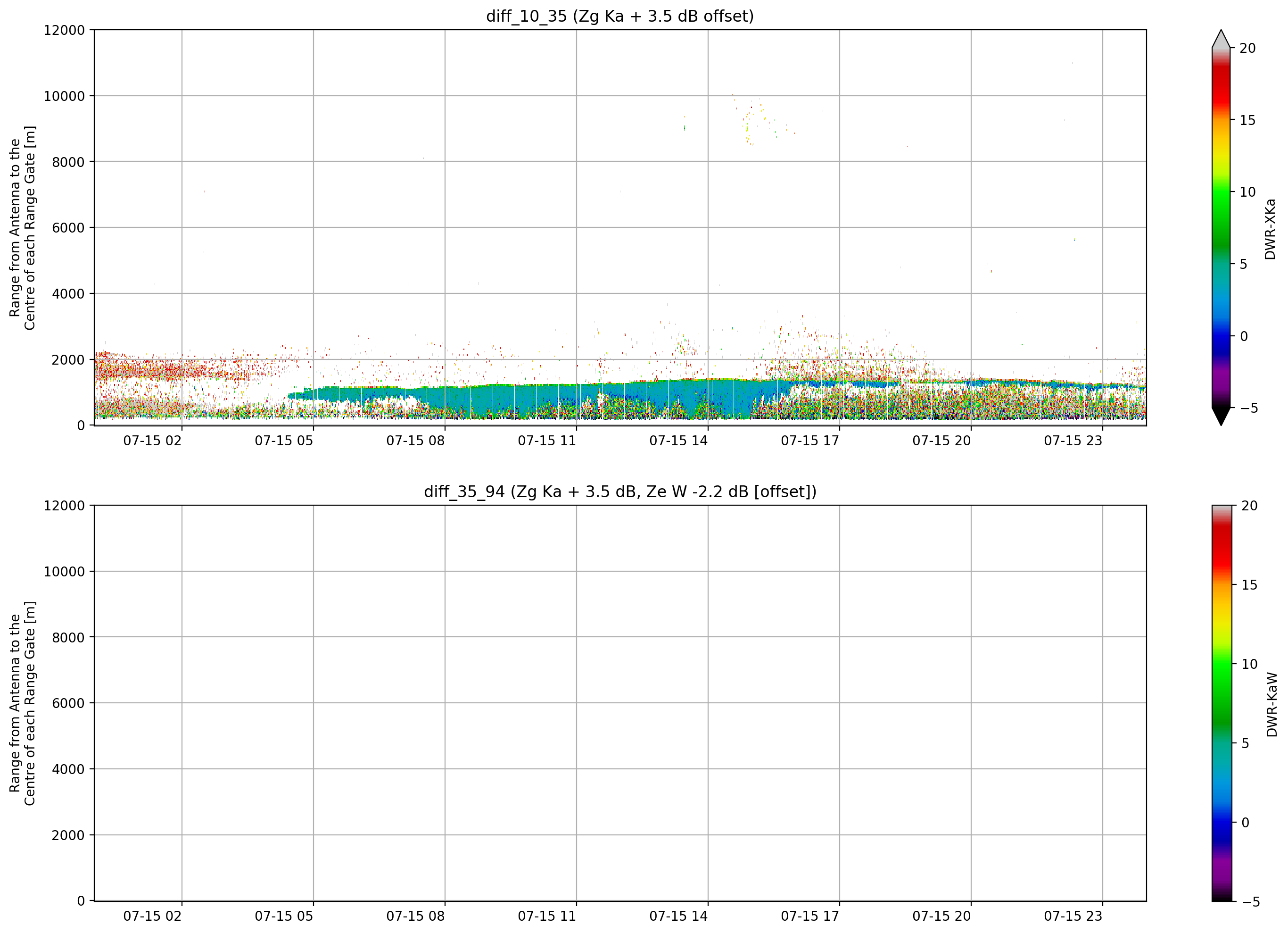Select the DWR-XKa colorbar label

[x=1270, y=228]
